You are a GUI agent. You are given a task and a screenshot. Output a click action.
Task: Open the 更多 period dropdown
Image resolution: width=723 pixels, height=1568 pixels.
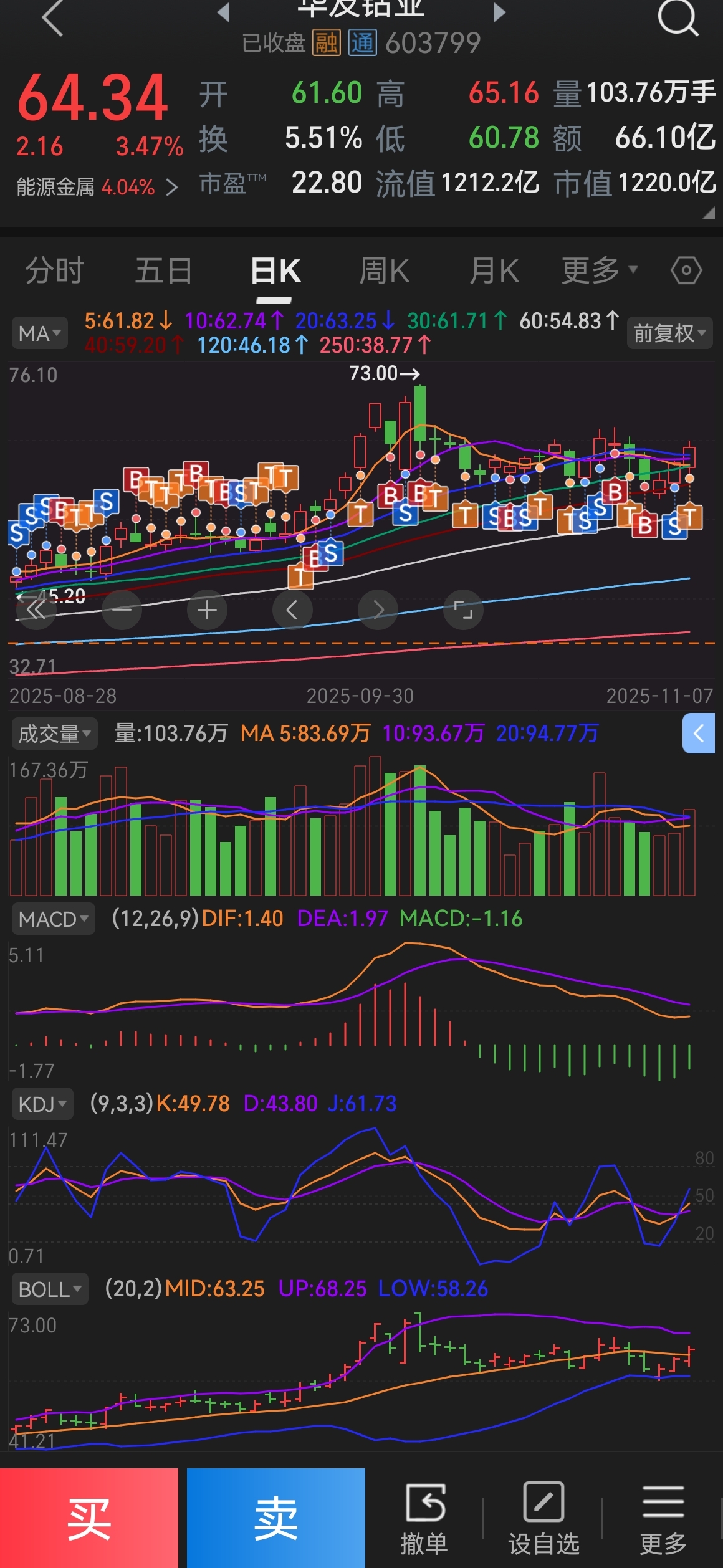[600, 270]
